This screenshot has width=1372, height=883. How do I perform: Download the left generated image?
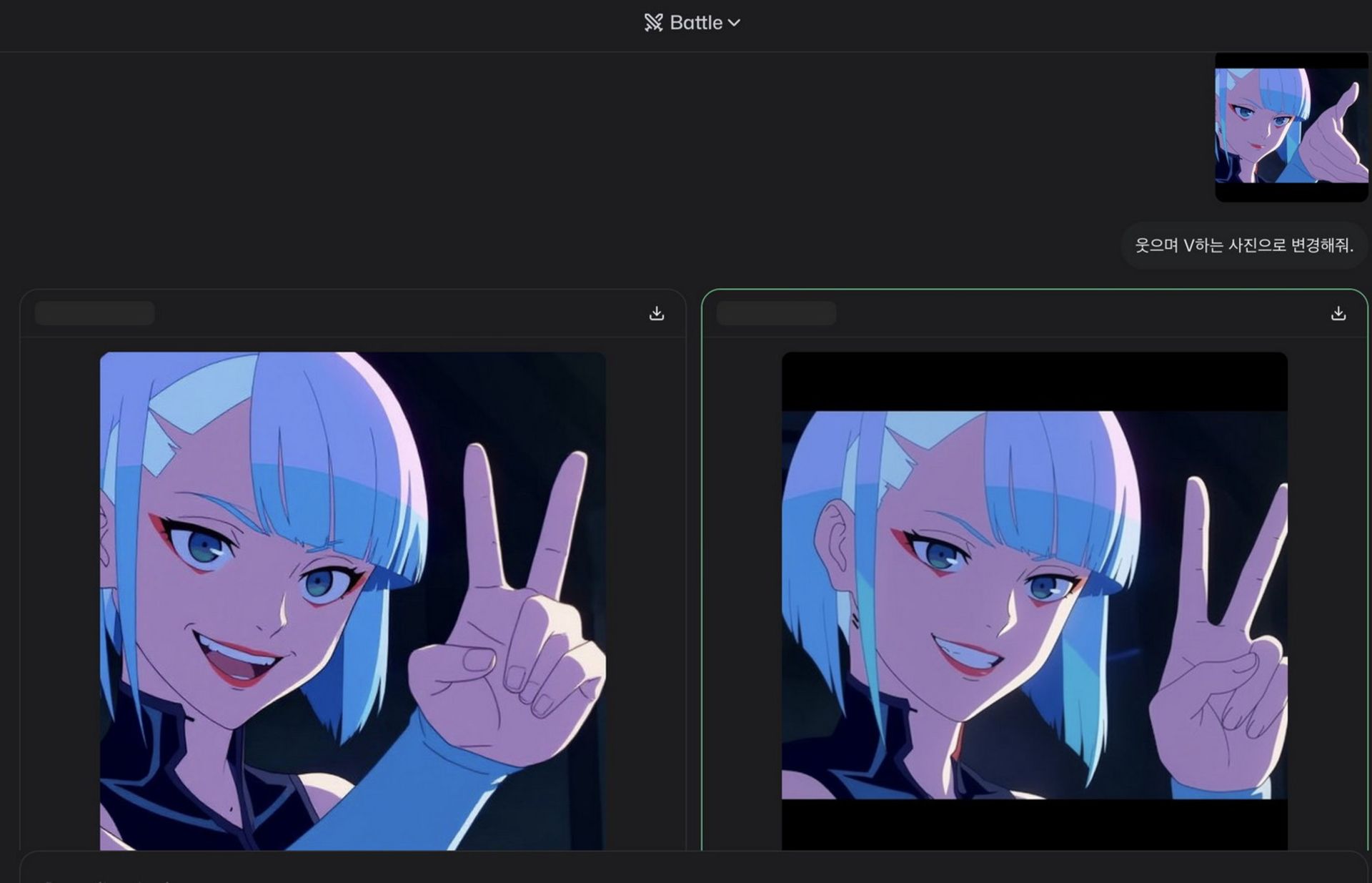coord(656,313)
